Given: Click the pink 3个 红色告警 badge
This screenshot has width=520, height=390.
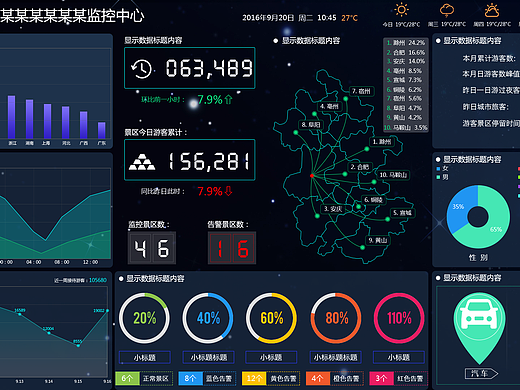Looking at the screenshot, I should tap(399, 378).
